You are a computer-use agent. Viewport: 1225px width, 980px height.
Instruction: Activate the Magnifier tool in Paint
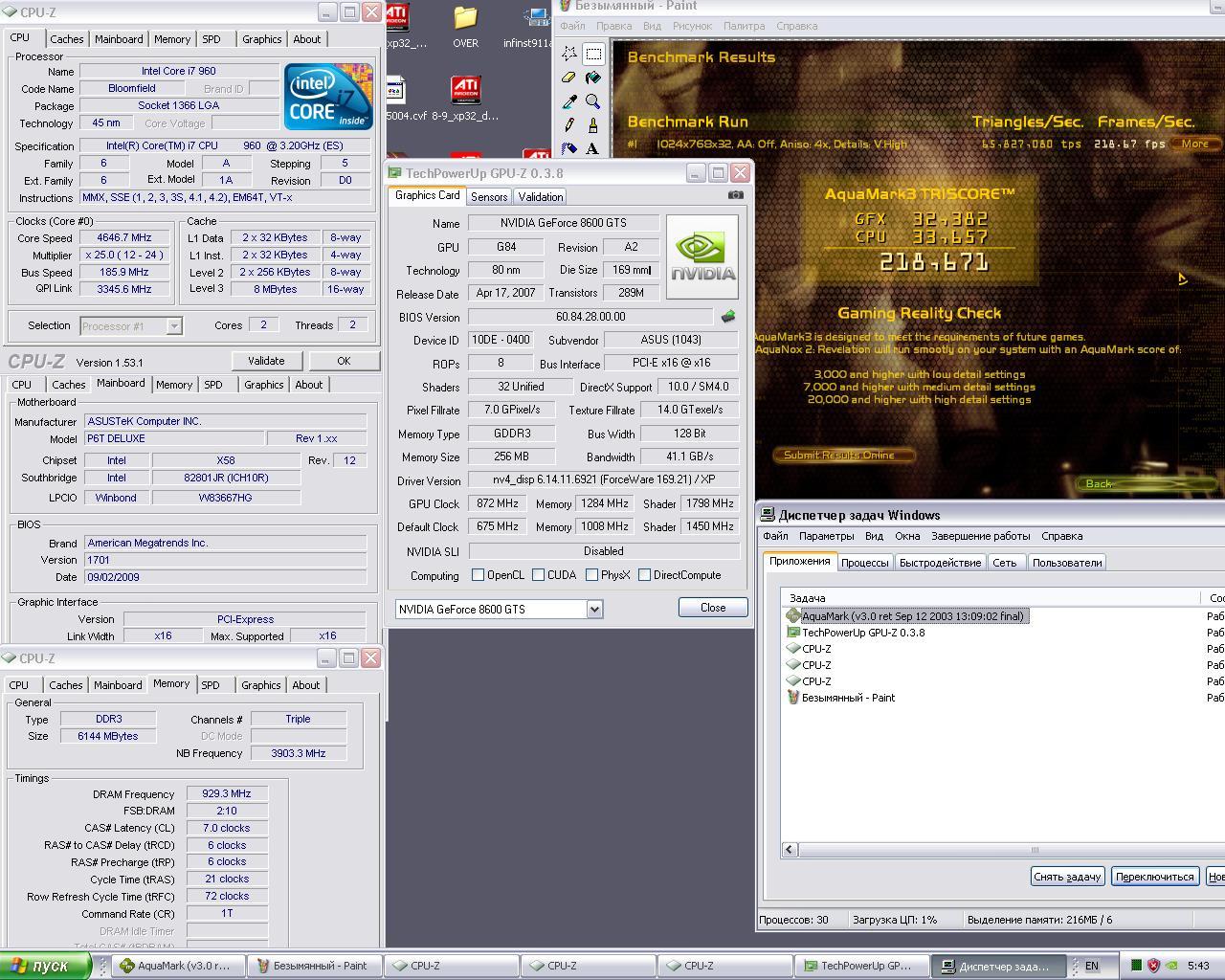coord(593,101)
